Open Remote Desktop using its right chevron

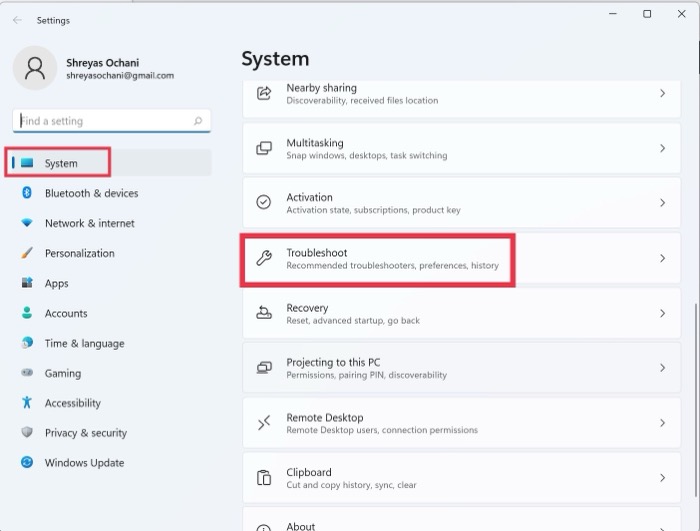pyautogui.click(x=662, y=423)
